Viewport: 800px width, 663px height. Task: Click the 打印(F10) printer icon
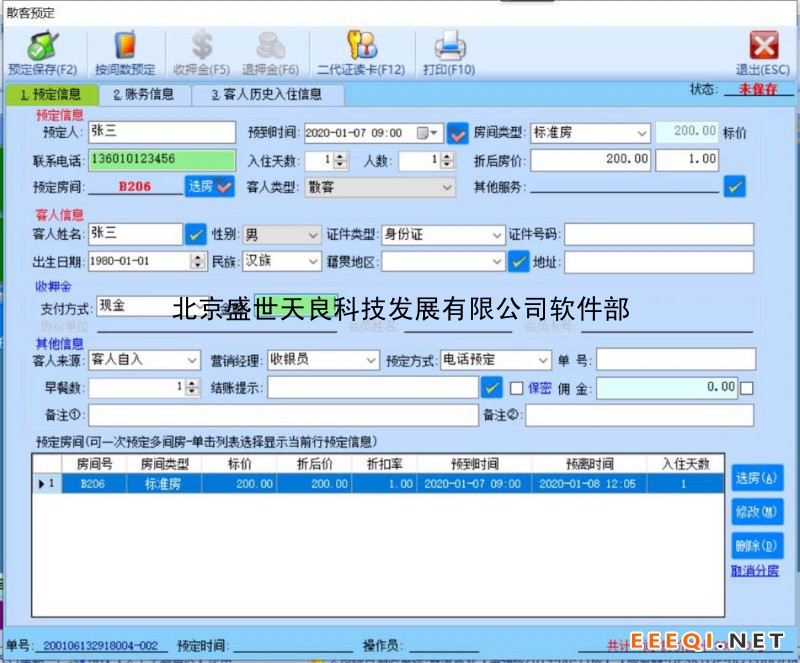pyautogui.click(x=449, y=47)
